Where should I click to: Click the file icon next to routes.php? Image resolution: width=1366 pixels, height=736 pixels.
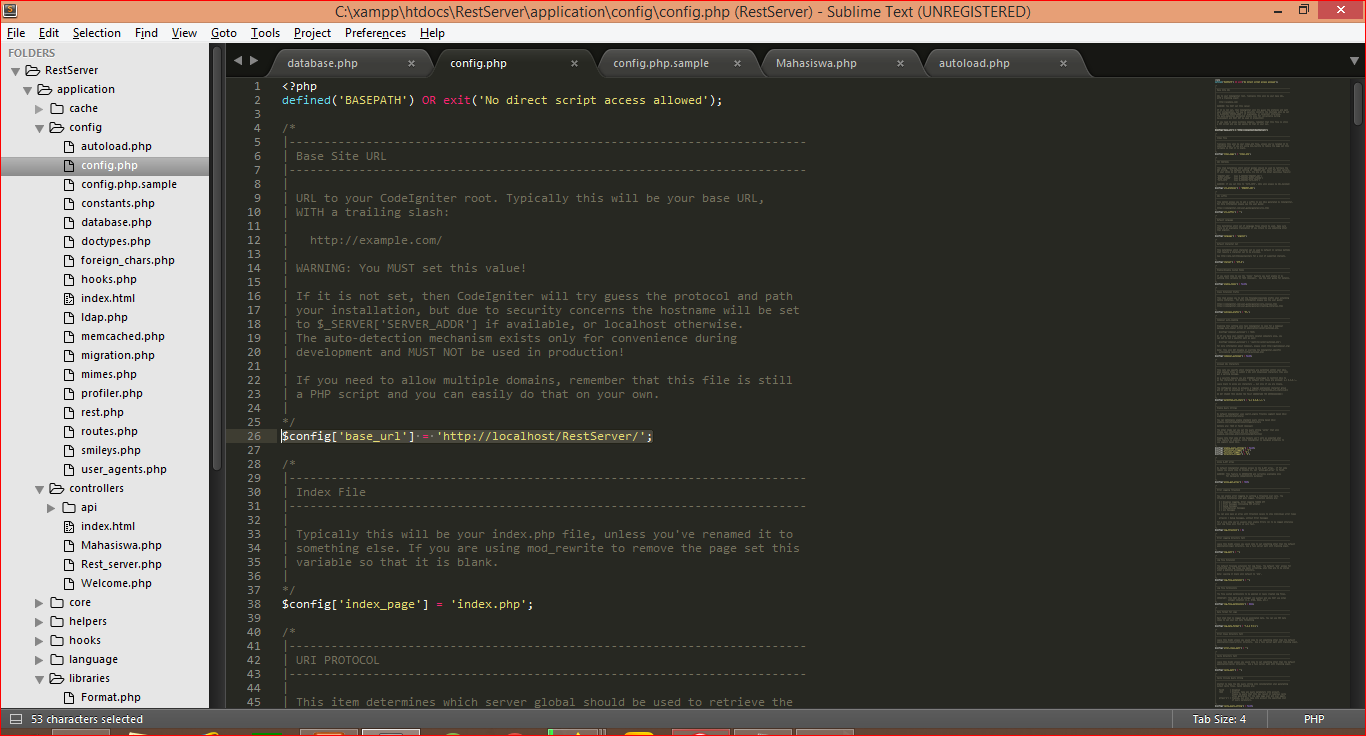[69, 432]
